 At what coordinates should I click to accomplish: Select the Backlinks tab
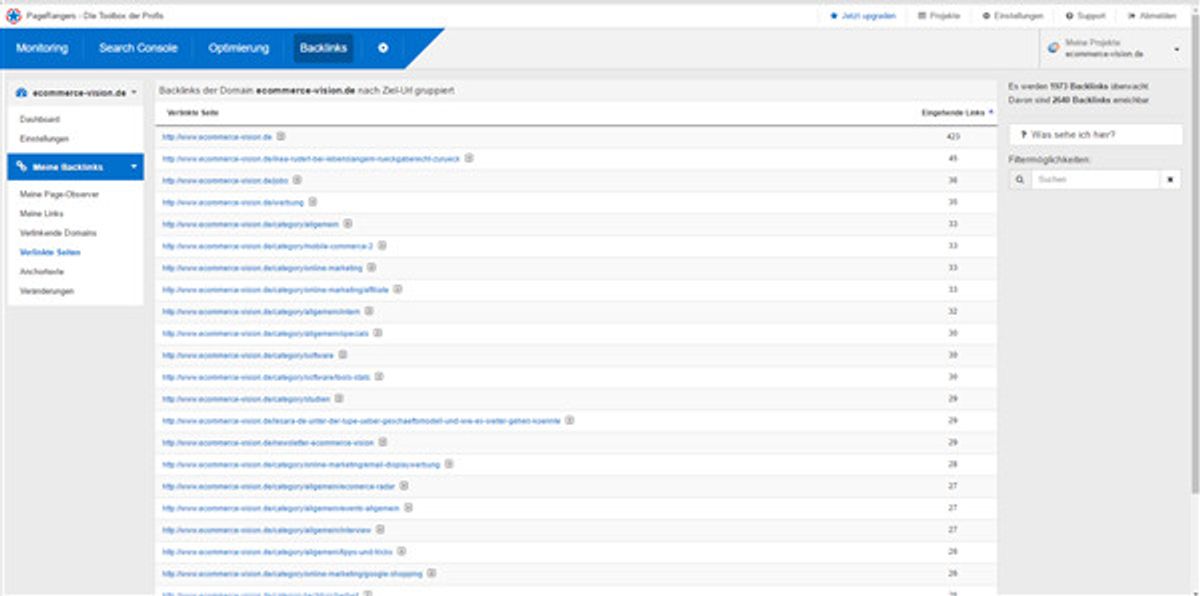coord(323,48)
